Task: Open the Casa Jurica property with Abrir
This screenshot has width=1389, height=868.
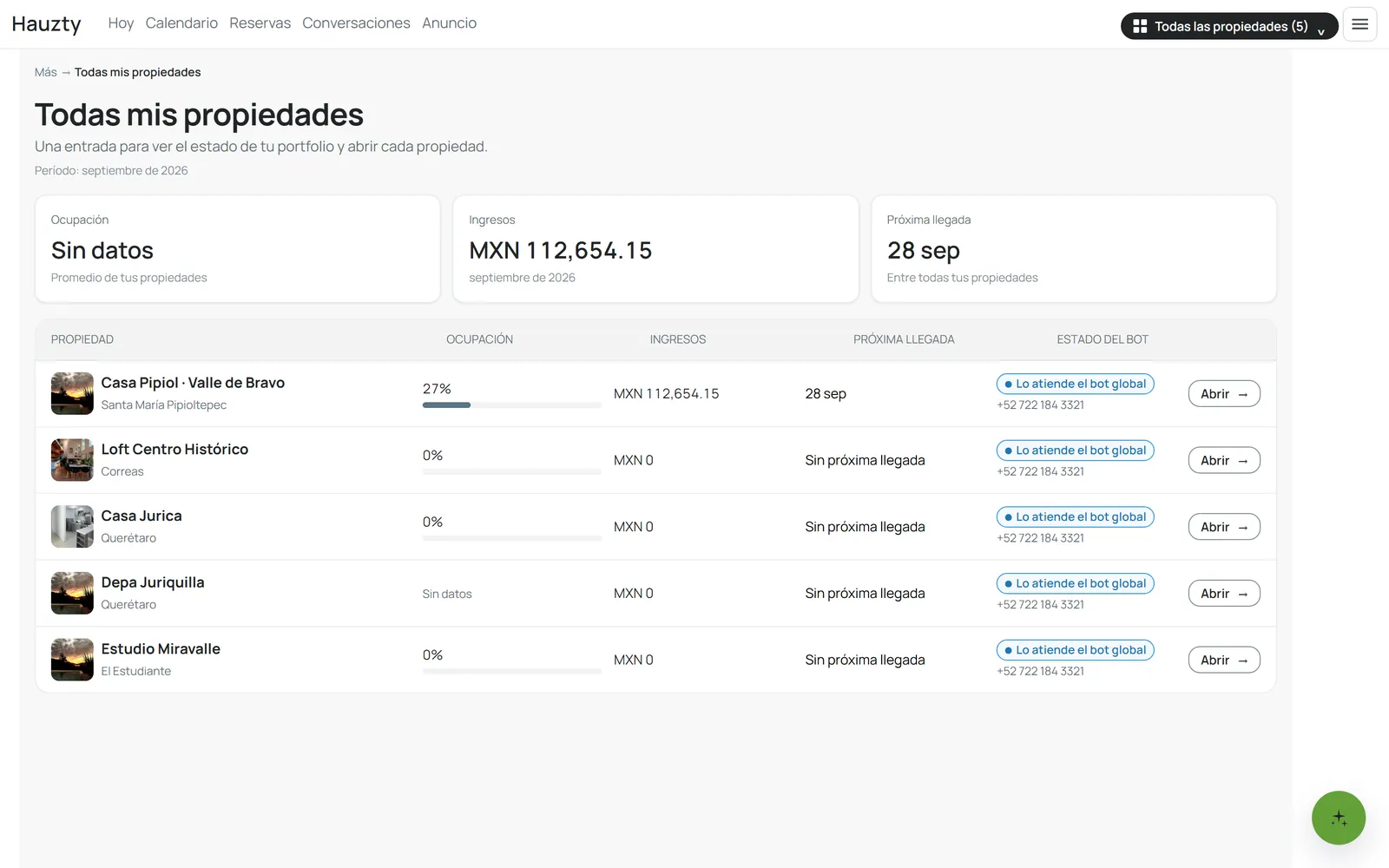Action: pos(1224,527)
